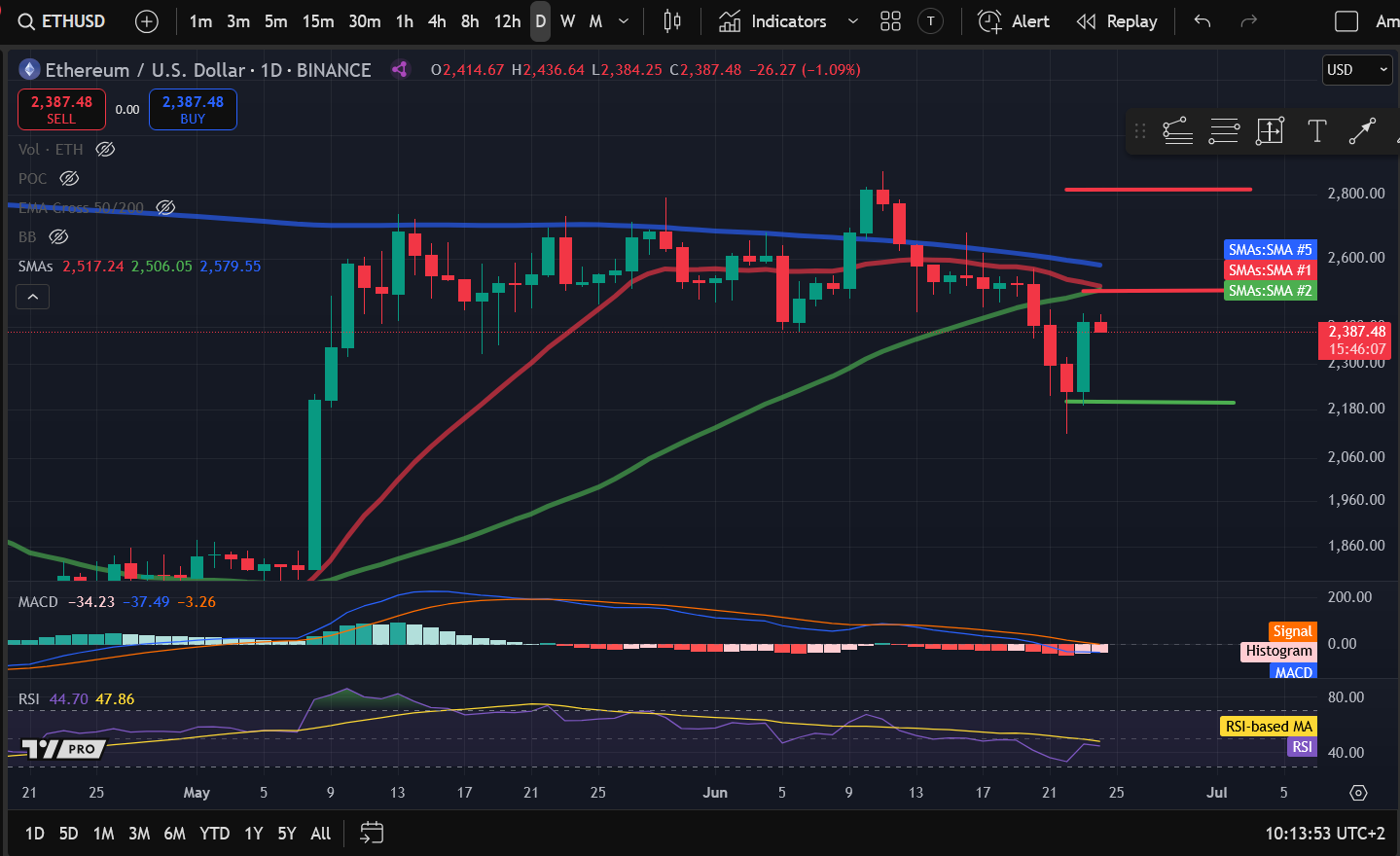Click the TradingView PRO logo
Screen dimensions: 1400x856
point(64,749)
